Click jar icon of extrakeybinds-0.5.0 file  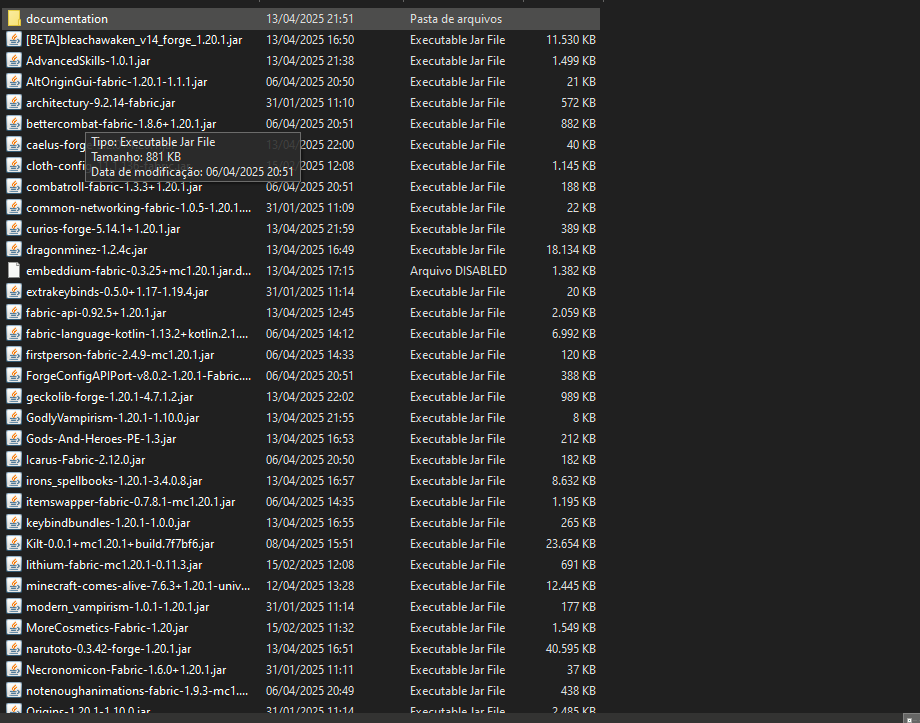[x=14, y=292]
